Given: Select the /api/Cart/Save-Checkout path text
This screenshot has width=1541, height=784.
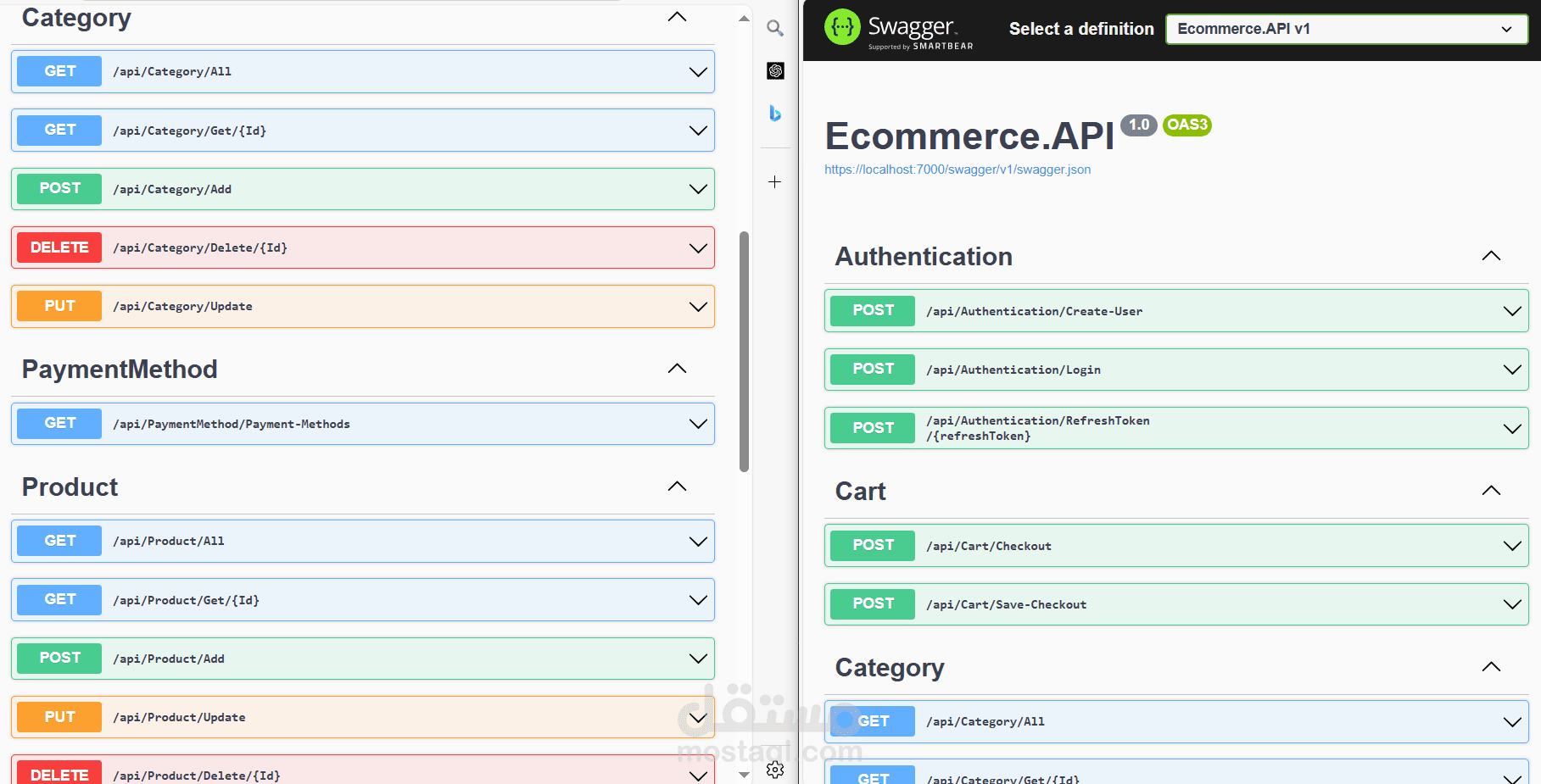Looking at the screenshot, I should 1007,604.
